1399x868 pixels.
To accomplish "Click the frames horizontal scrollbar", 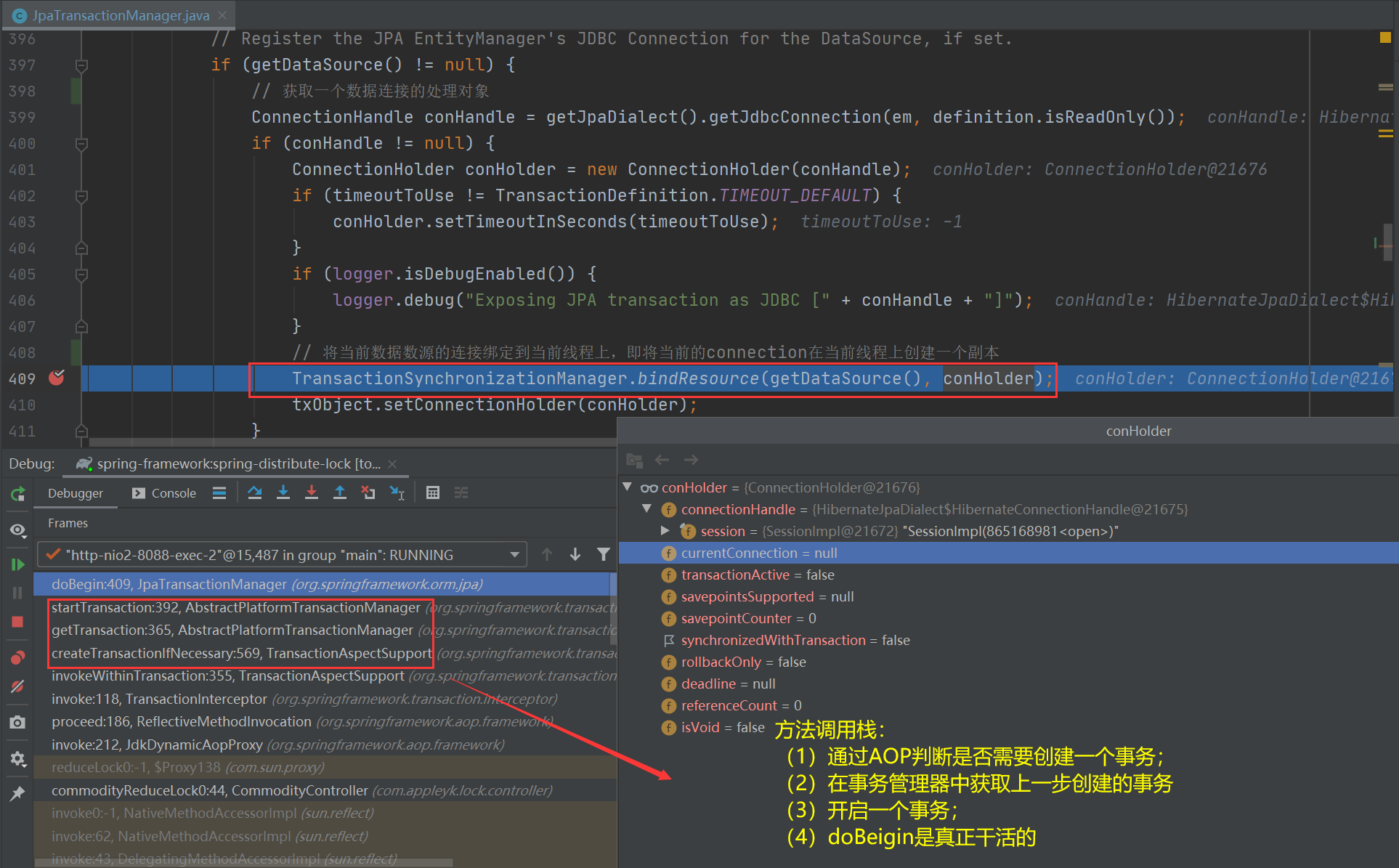I will pos(243,862).
